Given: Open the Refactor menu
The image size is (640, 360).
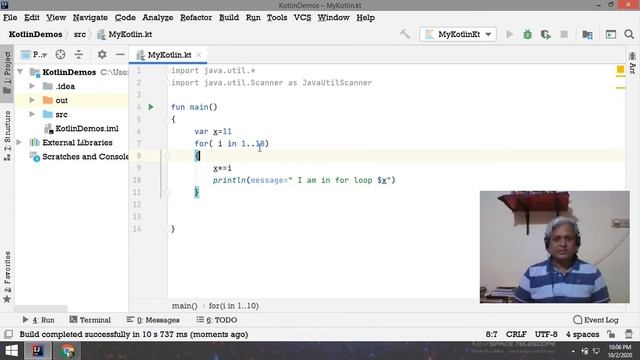Looking at the screenshot, I should coord(196,18).
